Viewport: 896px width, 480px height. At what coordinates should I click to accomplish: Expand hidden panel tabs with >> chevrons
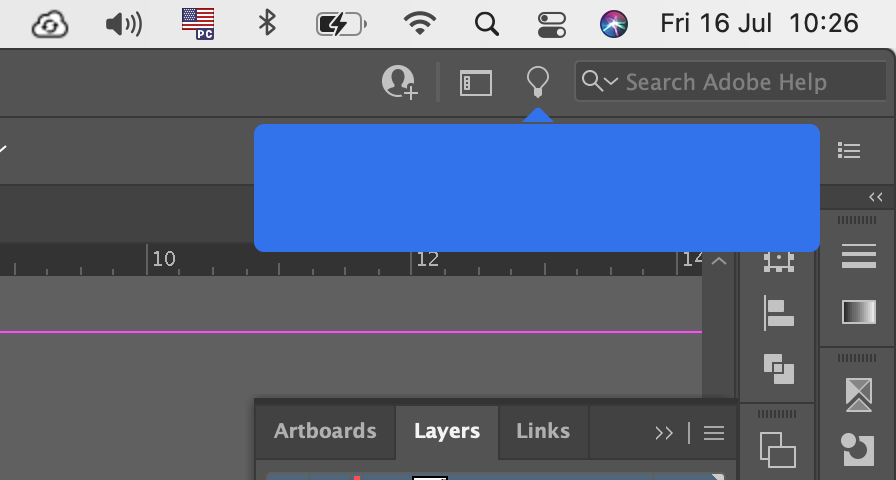click(x=664, y=433)
